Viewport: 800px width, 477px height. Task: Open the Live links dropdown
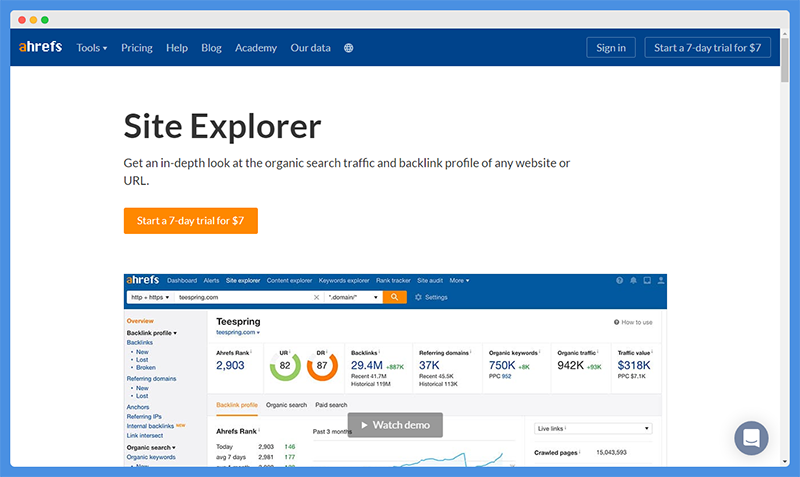tap(593, 429)
